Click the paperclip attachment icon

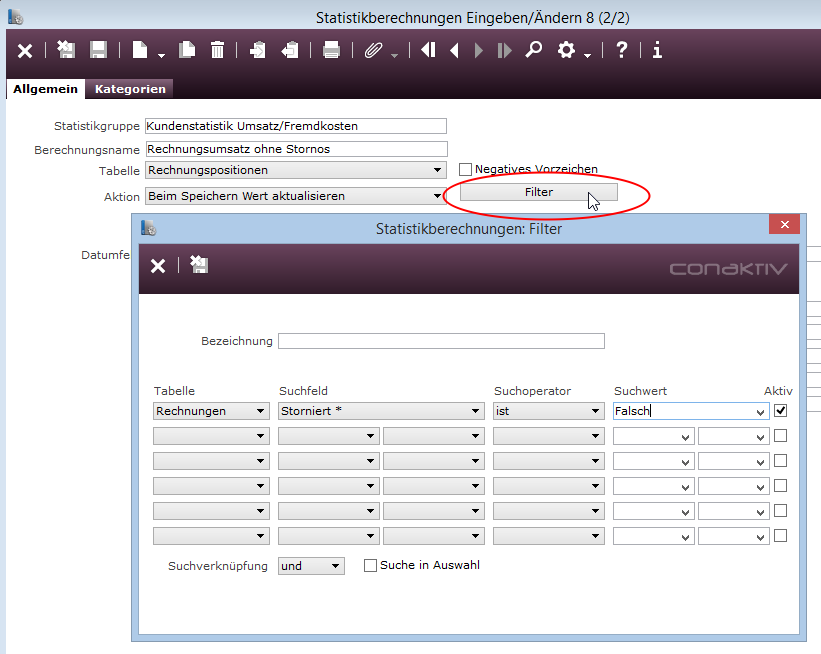tap(373, 50)
